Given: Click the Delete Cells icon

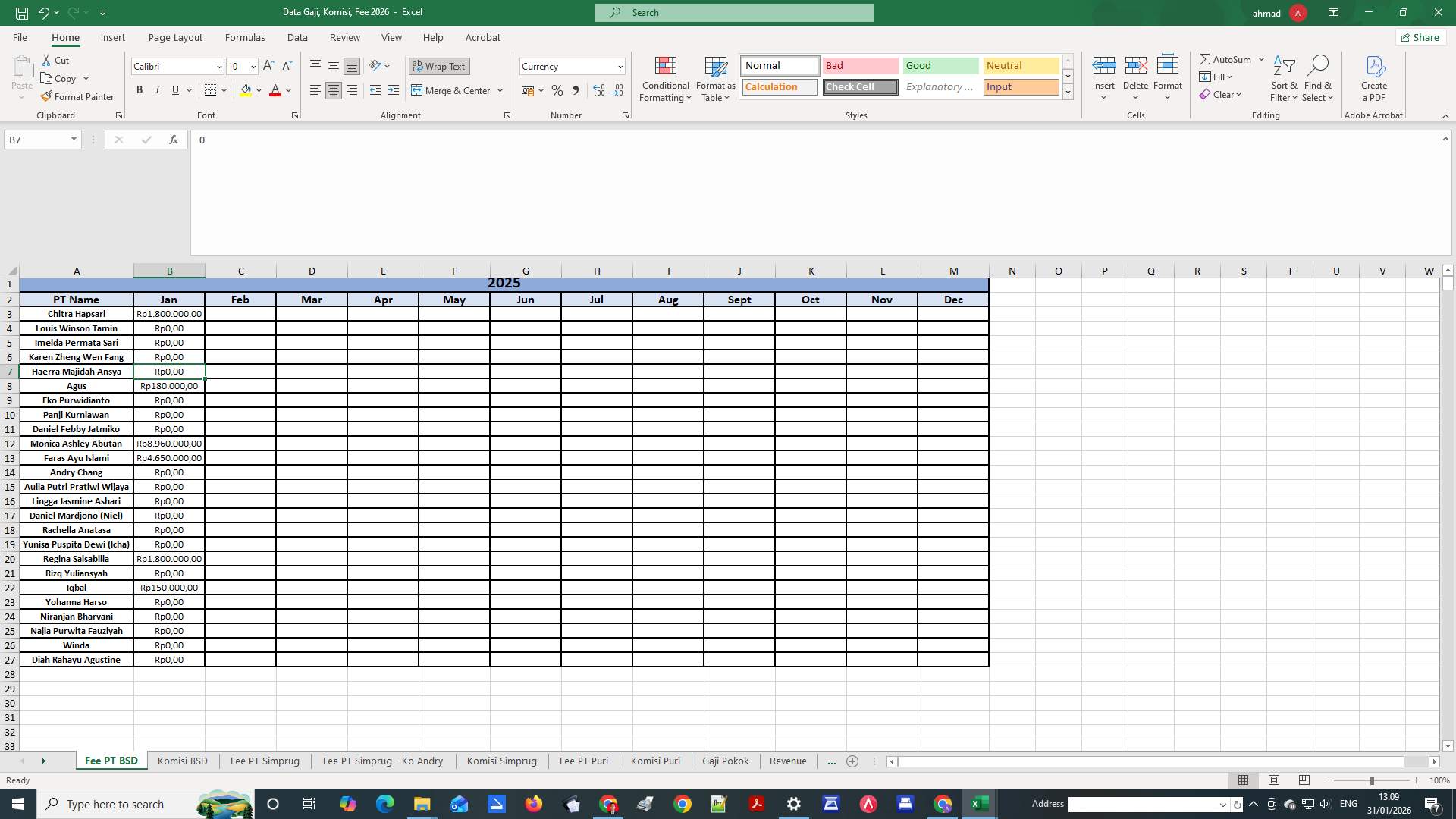Looking at the screenshot, I should [1135, 74].
